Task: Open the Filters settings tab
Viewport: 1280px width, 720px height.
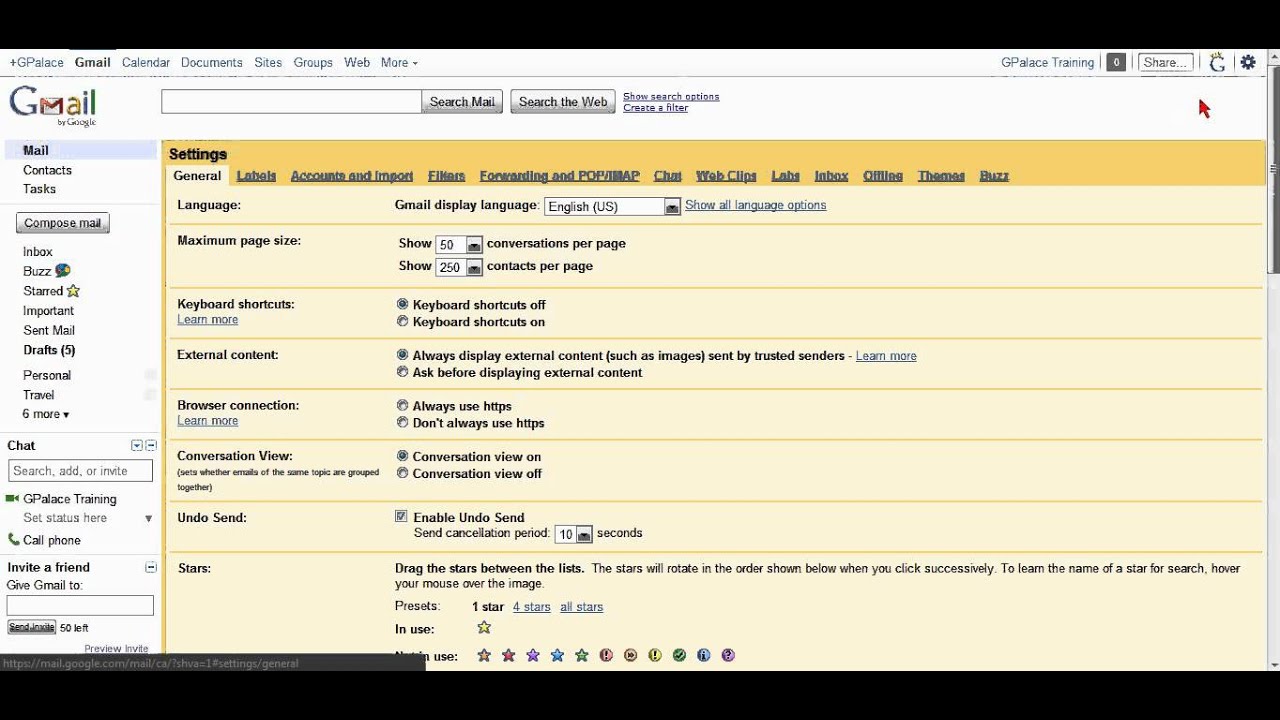Action: tap(446, 176)
